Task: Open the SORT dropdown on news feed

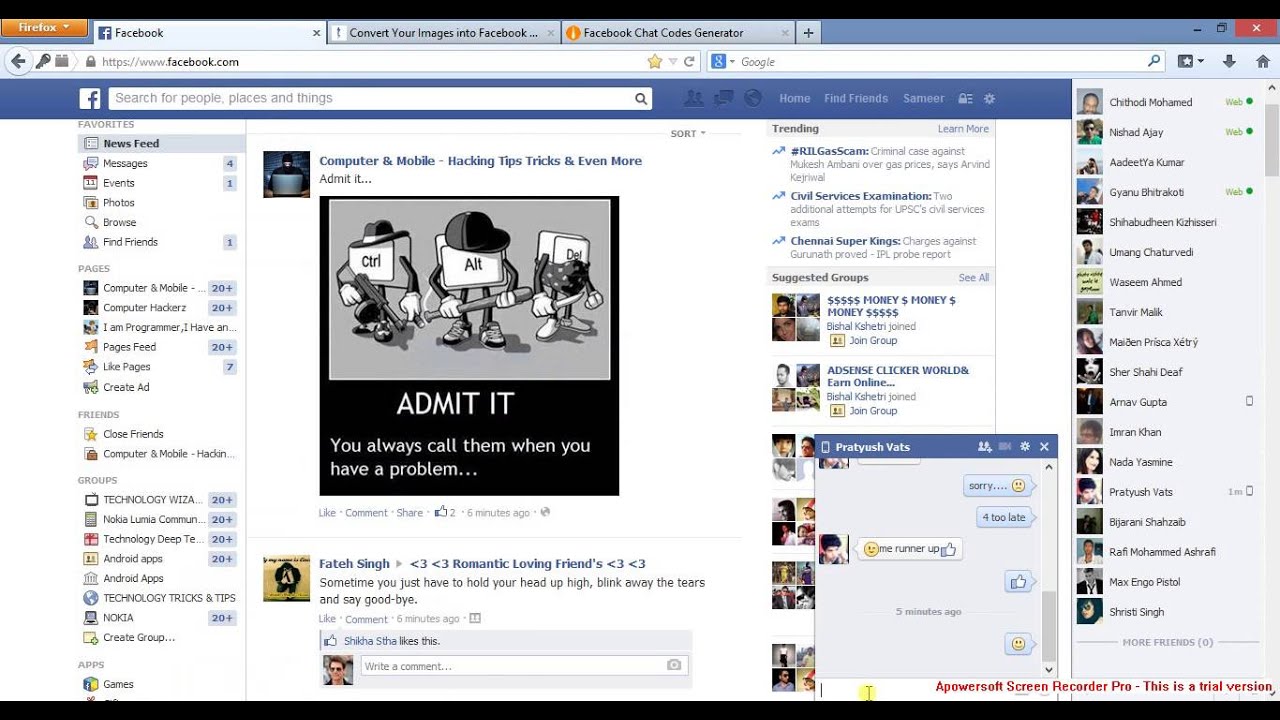Action: point(688,133)
